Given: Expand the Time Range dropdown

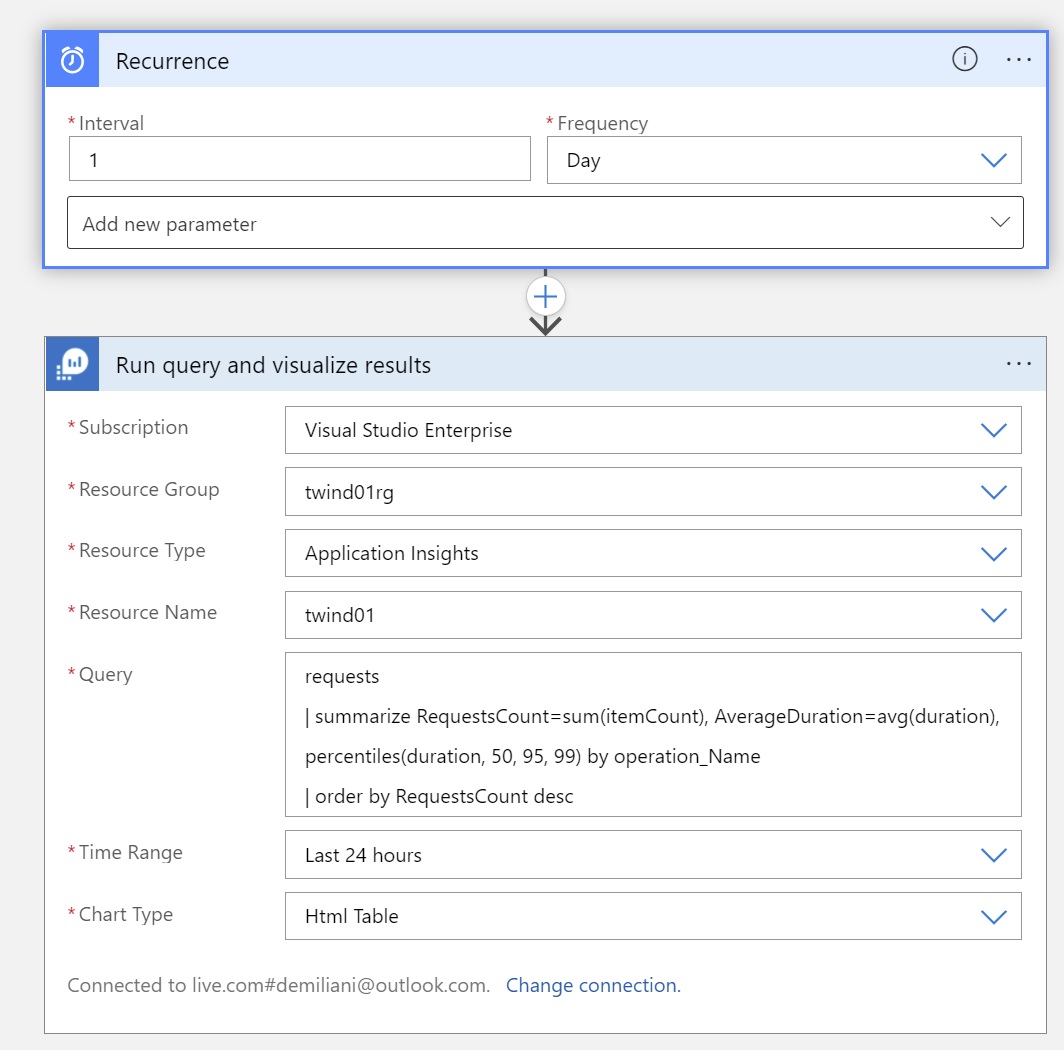Looking at the screenshot, I should (x=652, y=855).
